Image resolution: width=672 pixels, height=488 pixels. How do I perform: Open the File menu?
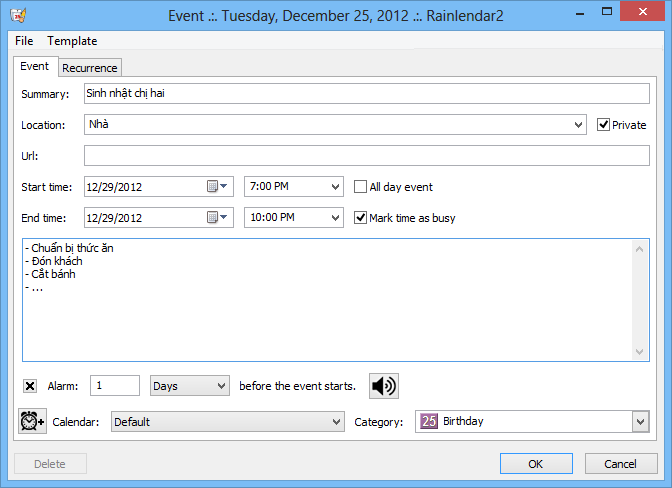pos(25,41)
